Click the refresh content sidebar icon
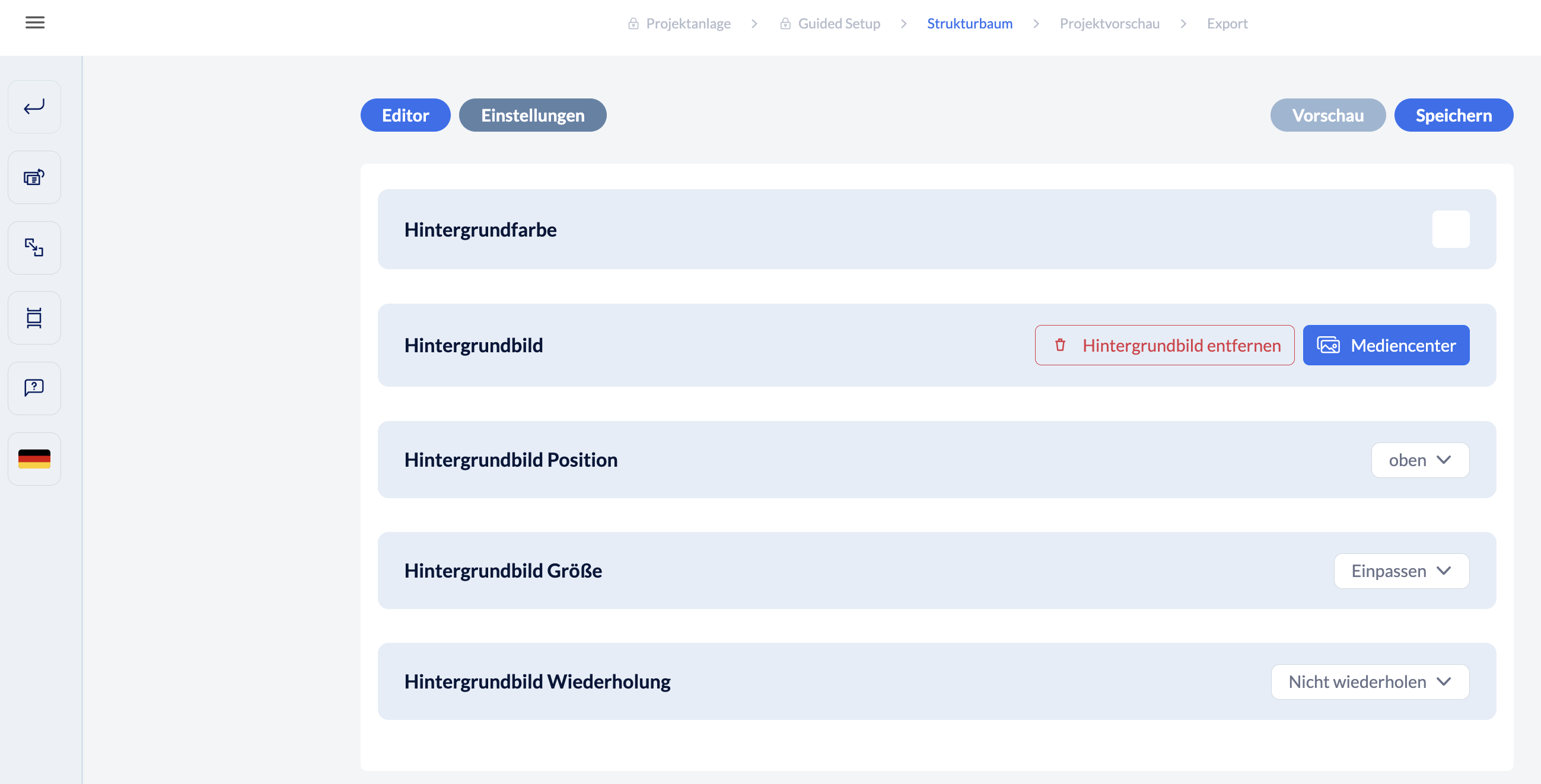Screen dimensions: 1541x784 point(34,177)
